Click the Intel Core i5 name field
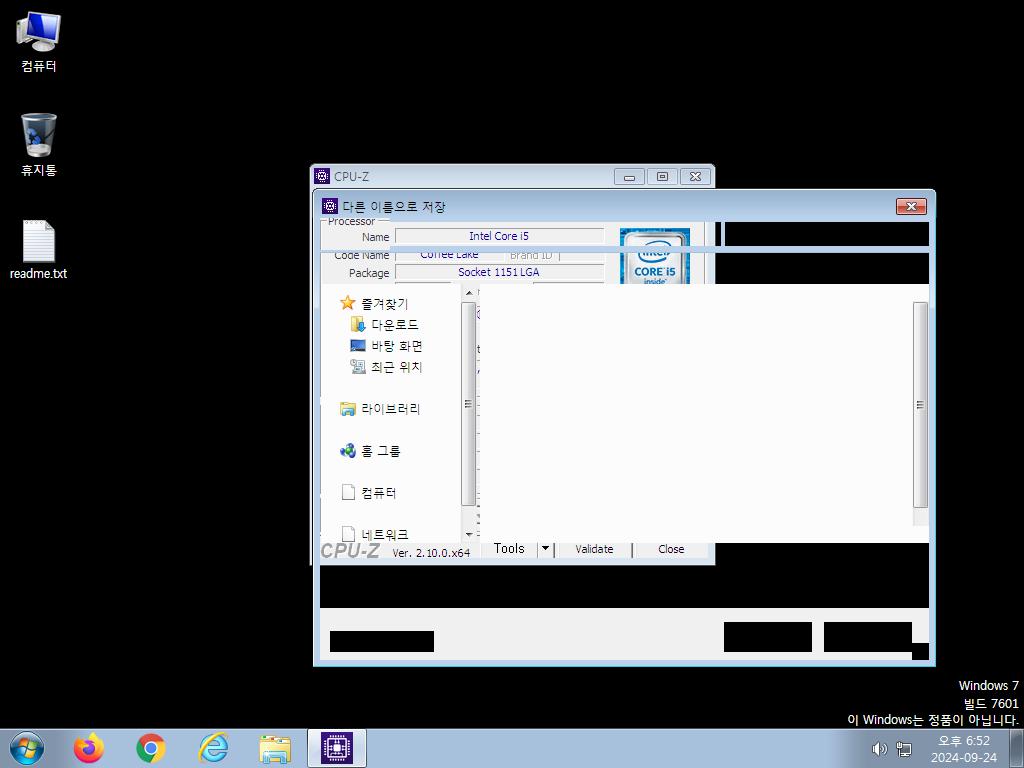Screen dimensions: 1024x768 [x=499, y=236]
